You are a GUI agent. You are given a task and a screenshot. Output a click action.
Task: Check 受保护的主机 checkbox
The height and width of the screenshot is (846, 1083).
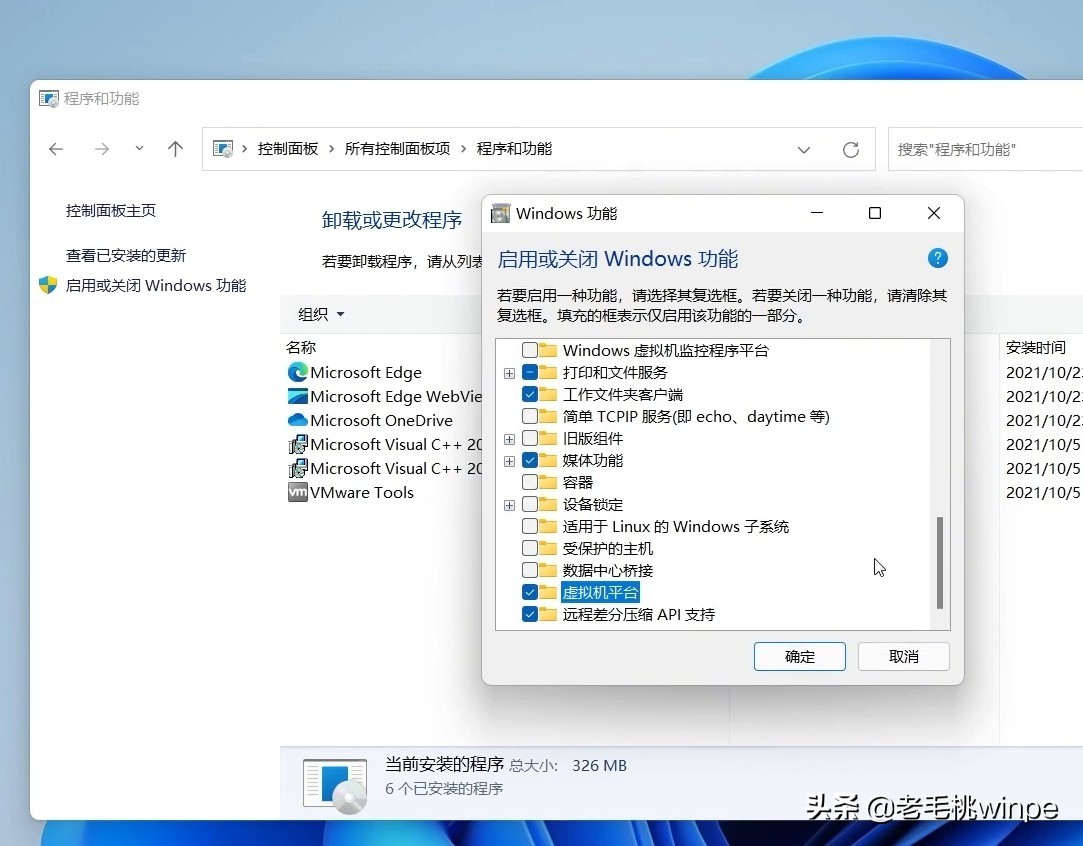coord(530,548)
